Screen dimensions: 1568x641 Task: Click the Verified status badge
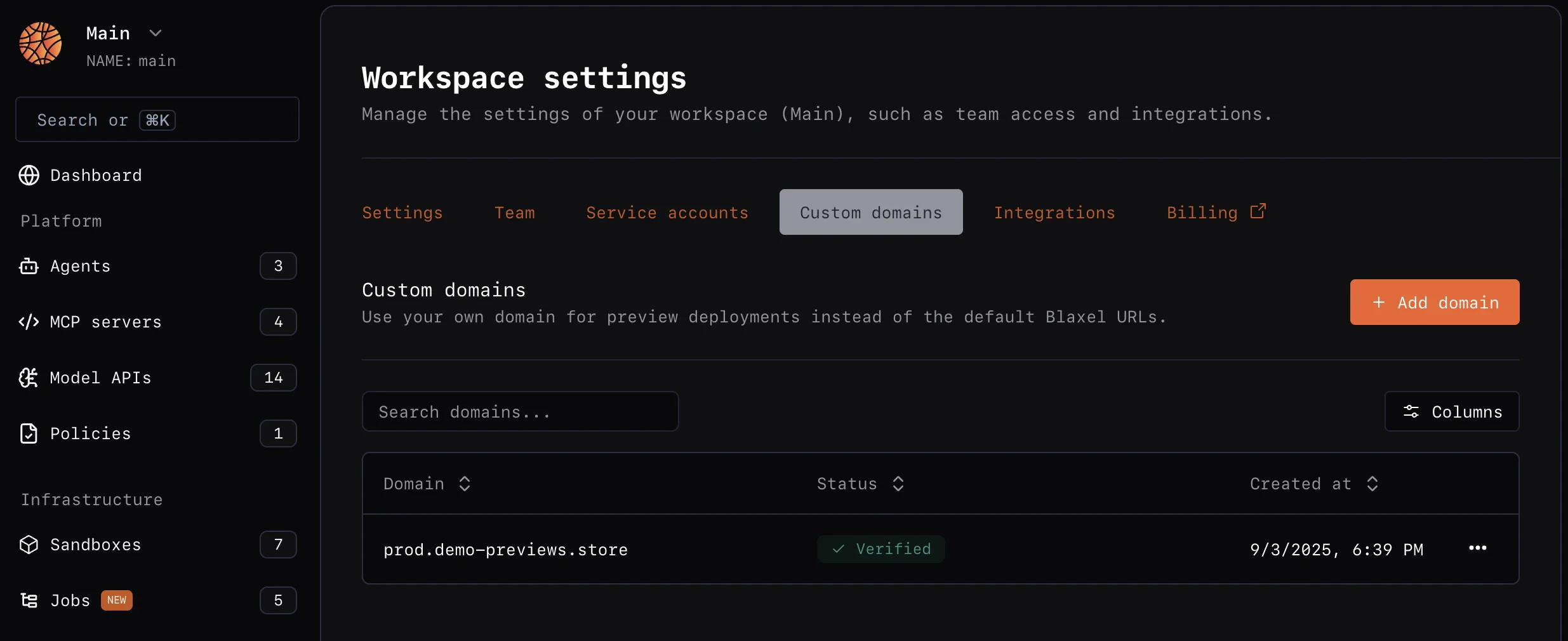click(880, 550)
